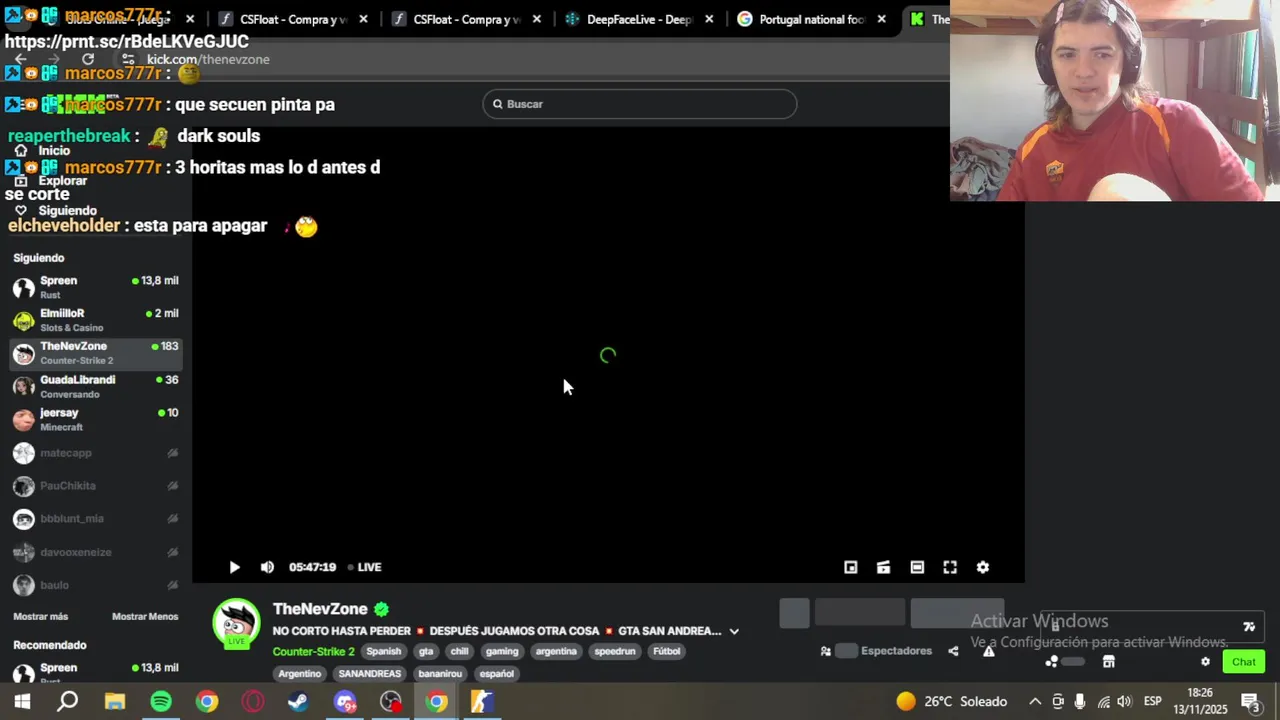This screenshot has width=1280, height=720.
Task: Select the Fútbol tag
Action: click(x=666, y=651)
